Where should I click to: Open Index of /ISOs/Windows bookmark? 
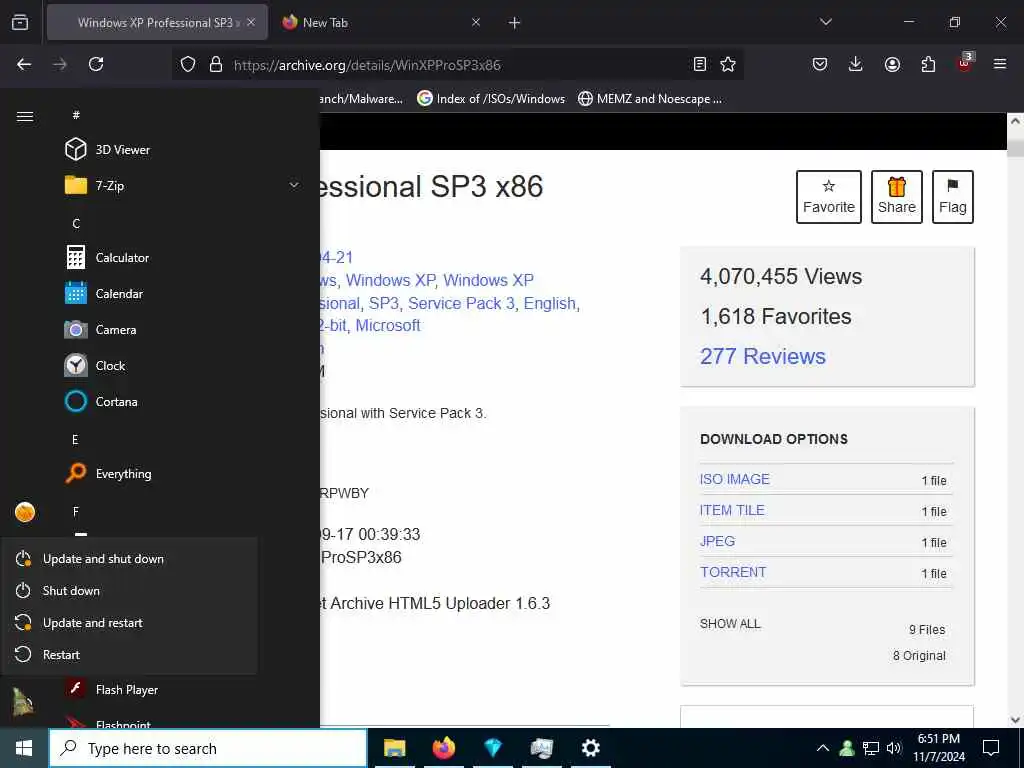[491, 99]
